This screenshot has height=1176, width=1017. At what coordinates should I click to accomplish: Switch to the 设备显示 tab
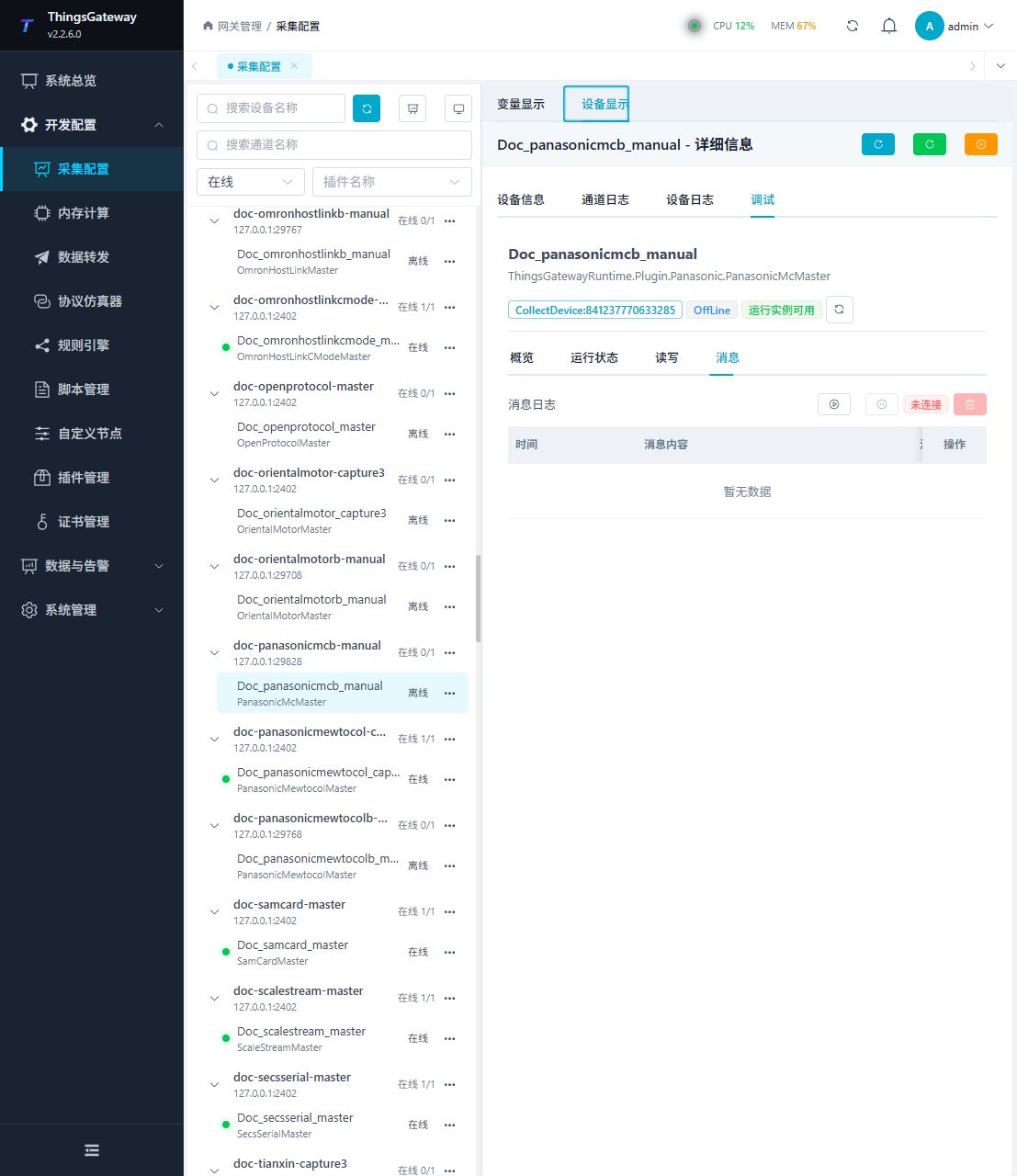point(597,104)
